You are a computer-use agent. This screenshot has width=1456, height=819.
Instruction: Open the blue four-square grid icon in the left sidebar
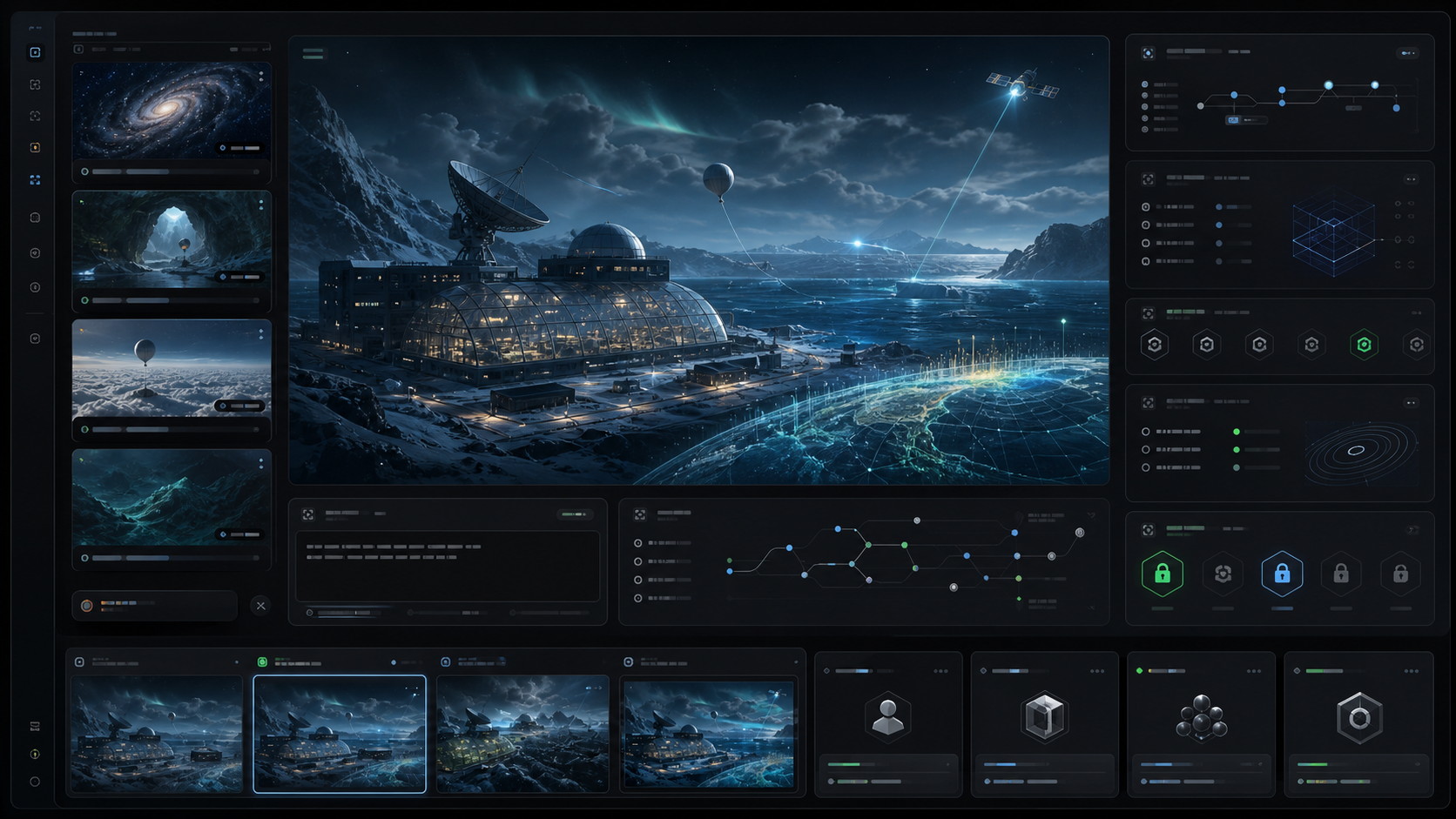[35, 179]
